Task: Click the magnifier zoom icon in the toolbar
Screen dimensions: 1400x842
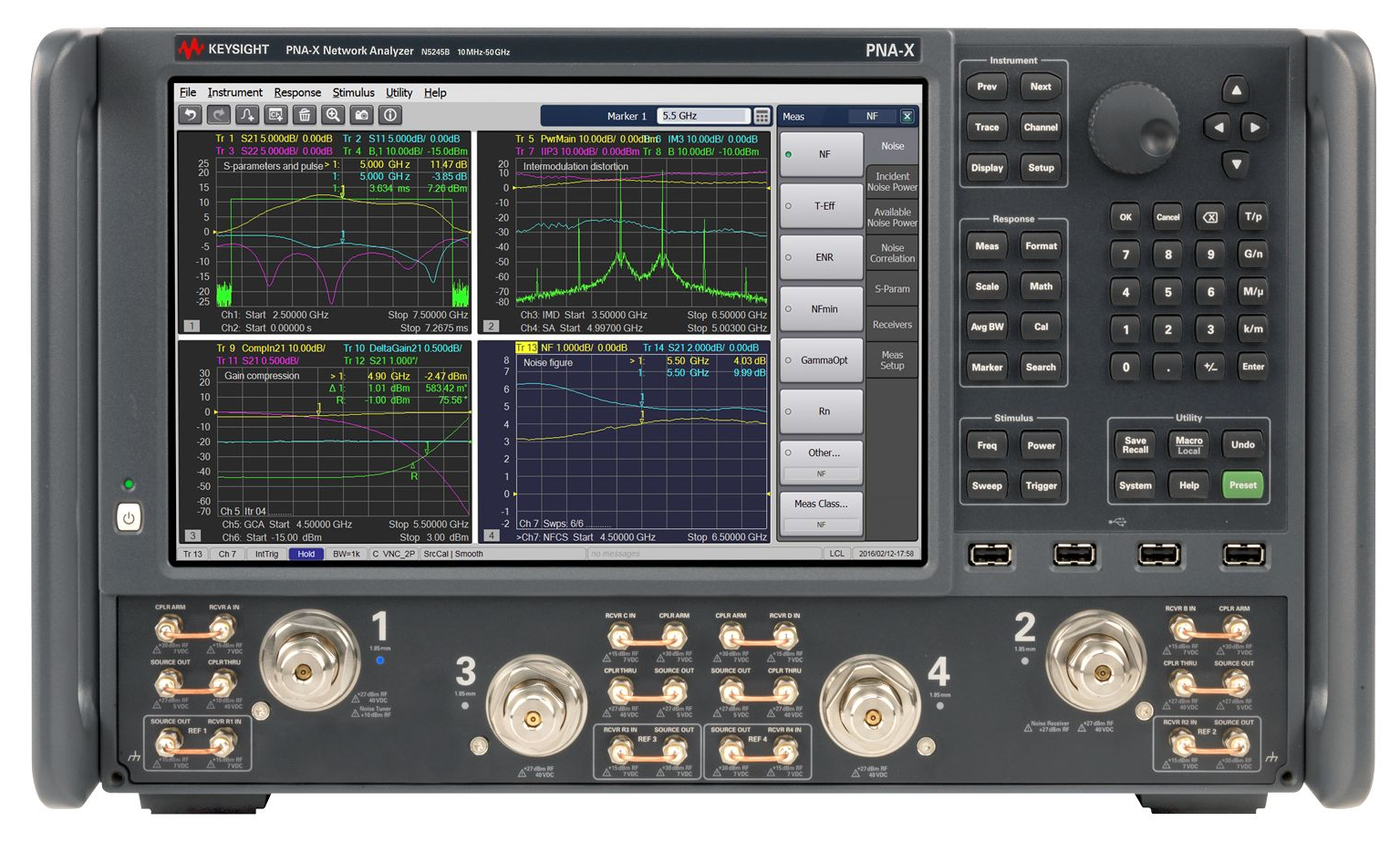Action: pyautogui.click(x=333, y=115)
